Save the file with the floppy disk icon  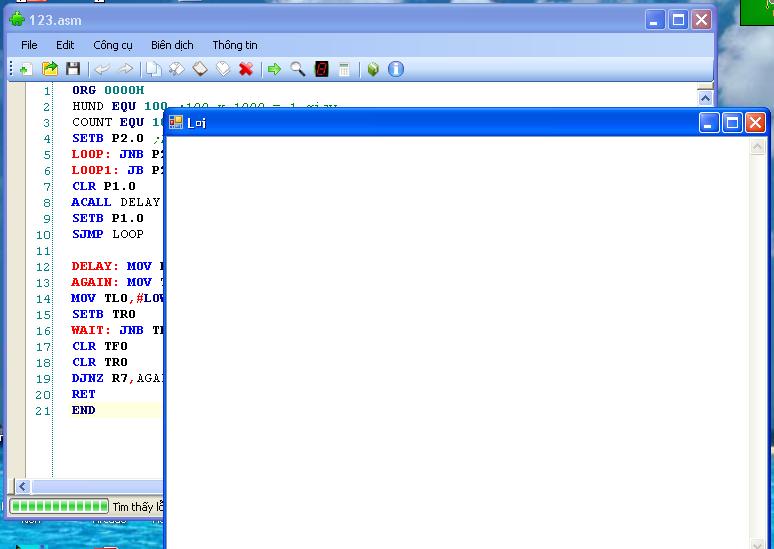(73, 69)
